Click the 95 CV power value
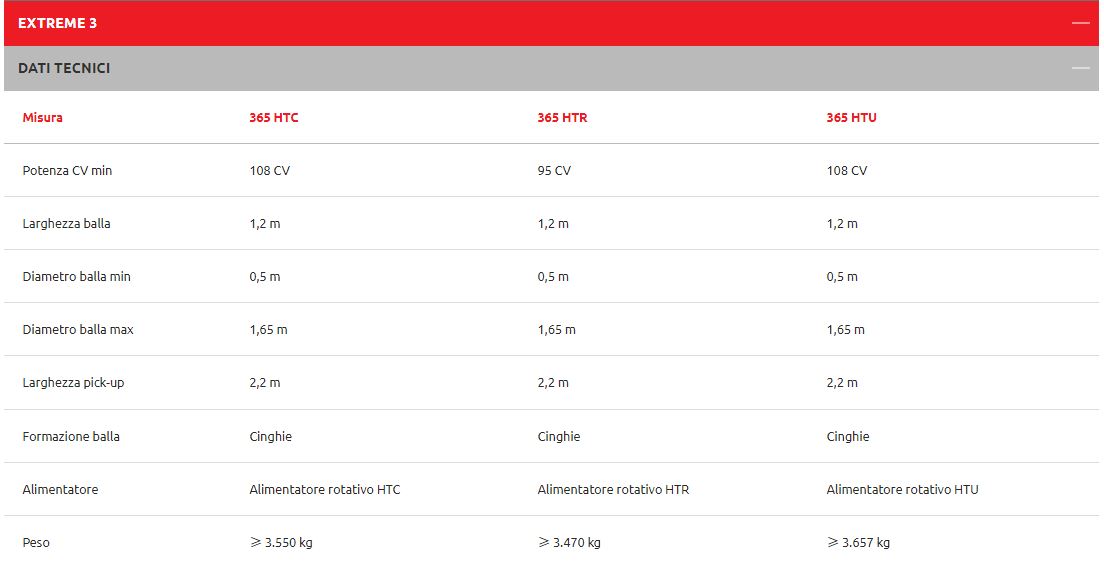Image resolution: width=1104 pixels, height=567 pixels. click(554, 171)
